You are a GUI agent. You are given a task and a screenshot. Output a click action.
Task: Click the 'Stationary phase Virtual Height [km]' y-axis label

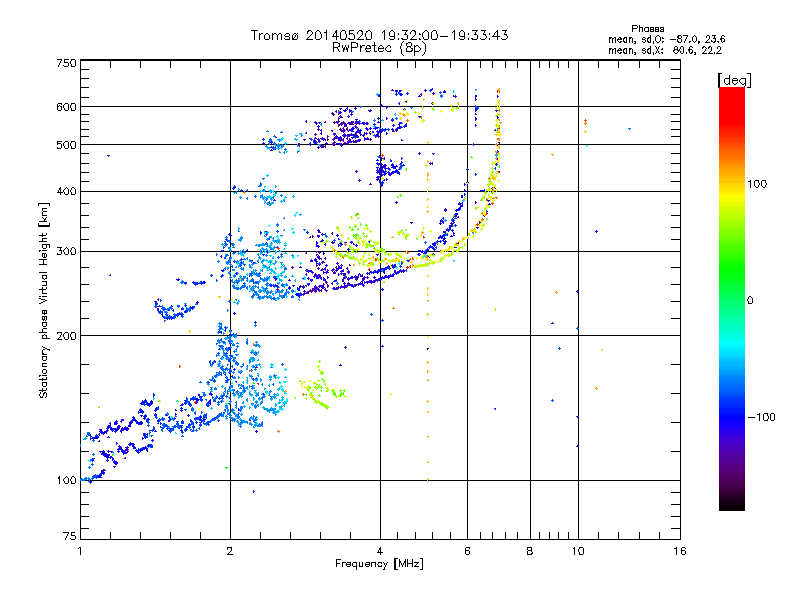43,300
